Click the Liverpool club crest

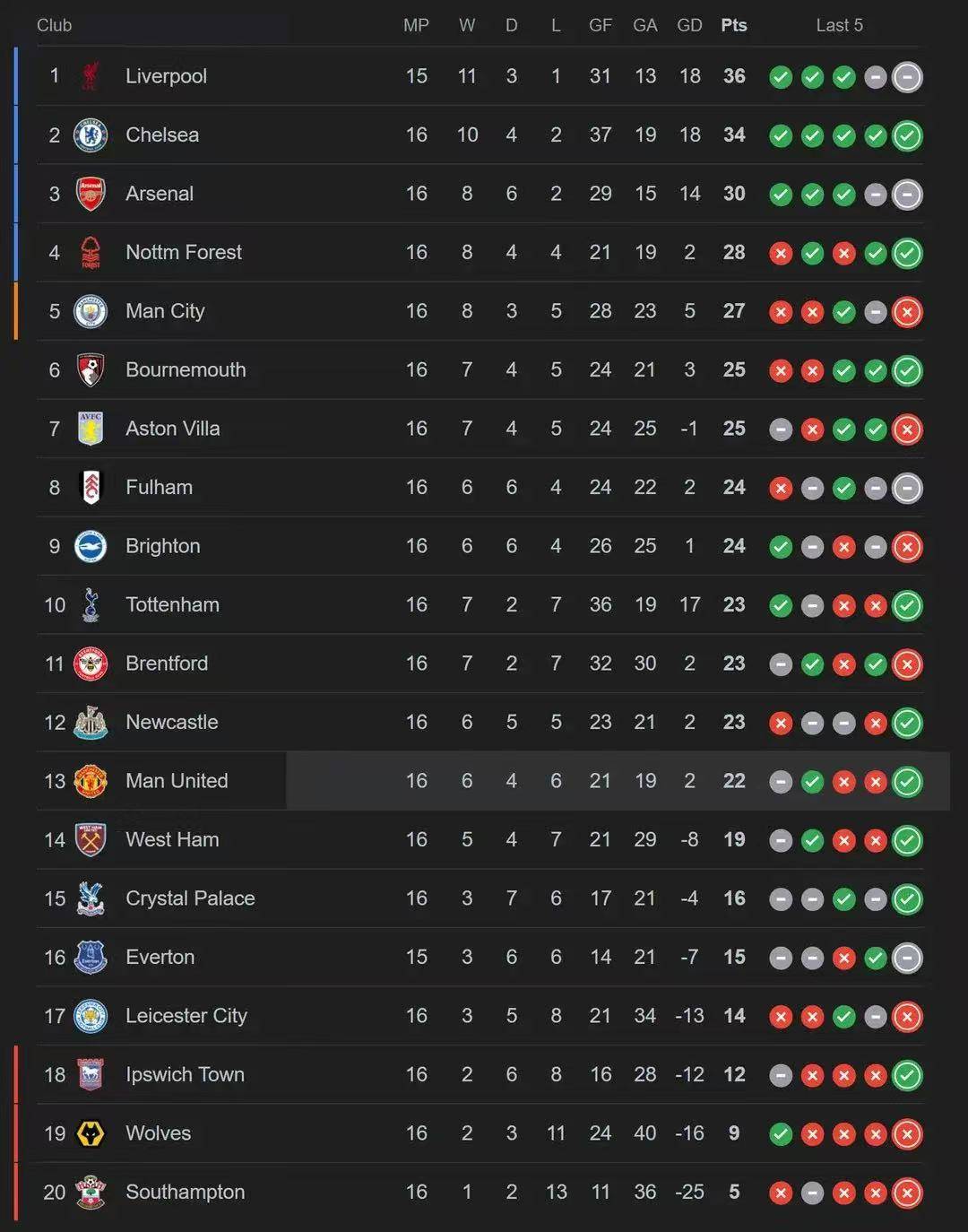(90, 76)
